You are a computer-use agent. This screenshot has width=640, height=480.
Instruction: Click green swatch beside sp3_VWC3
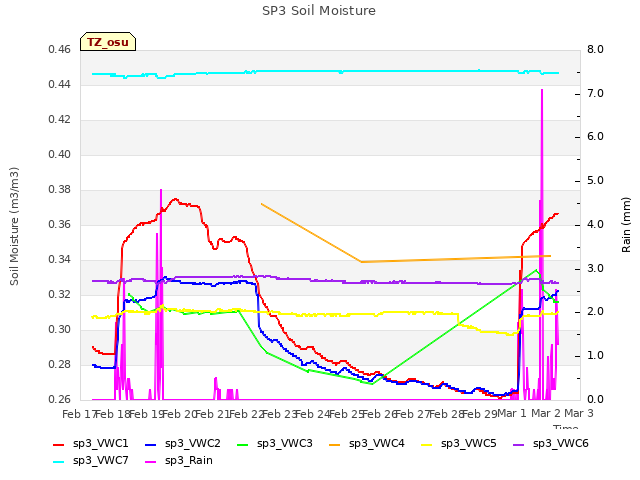(x=242, y=444)
